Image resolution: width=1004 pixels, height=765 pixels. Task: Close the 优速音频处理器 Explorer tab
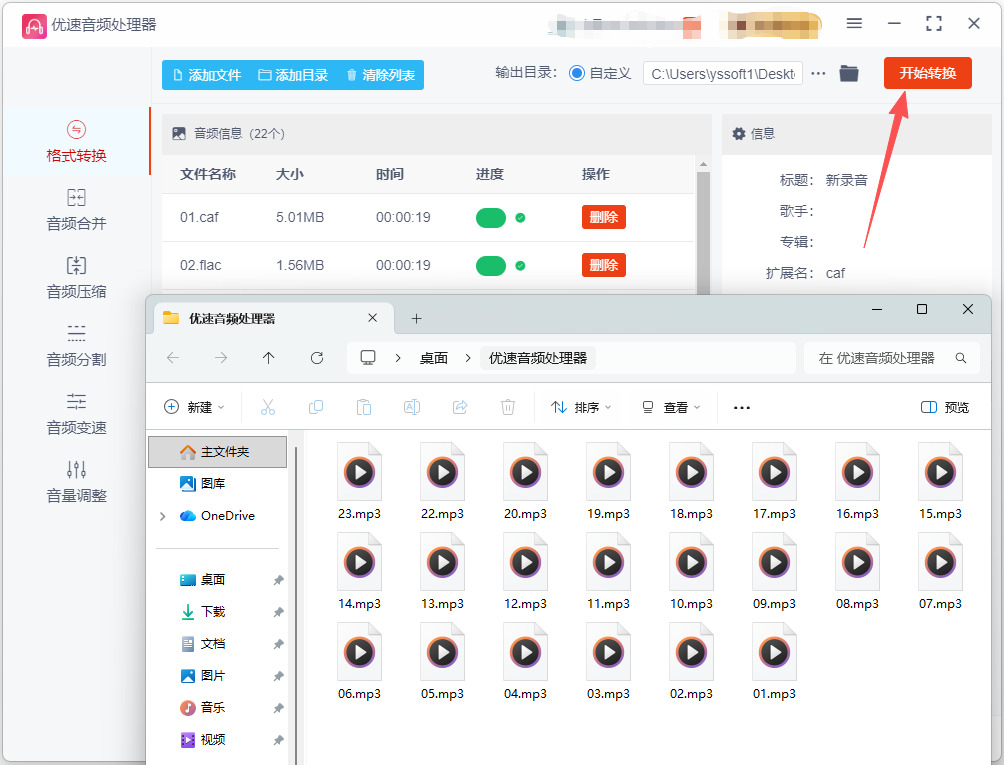373,318
